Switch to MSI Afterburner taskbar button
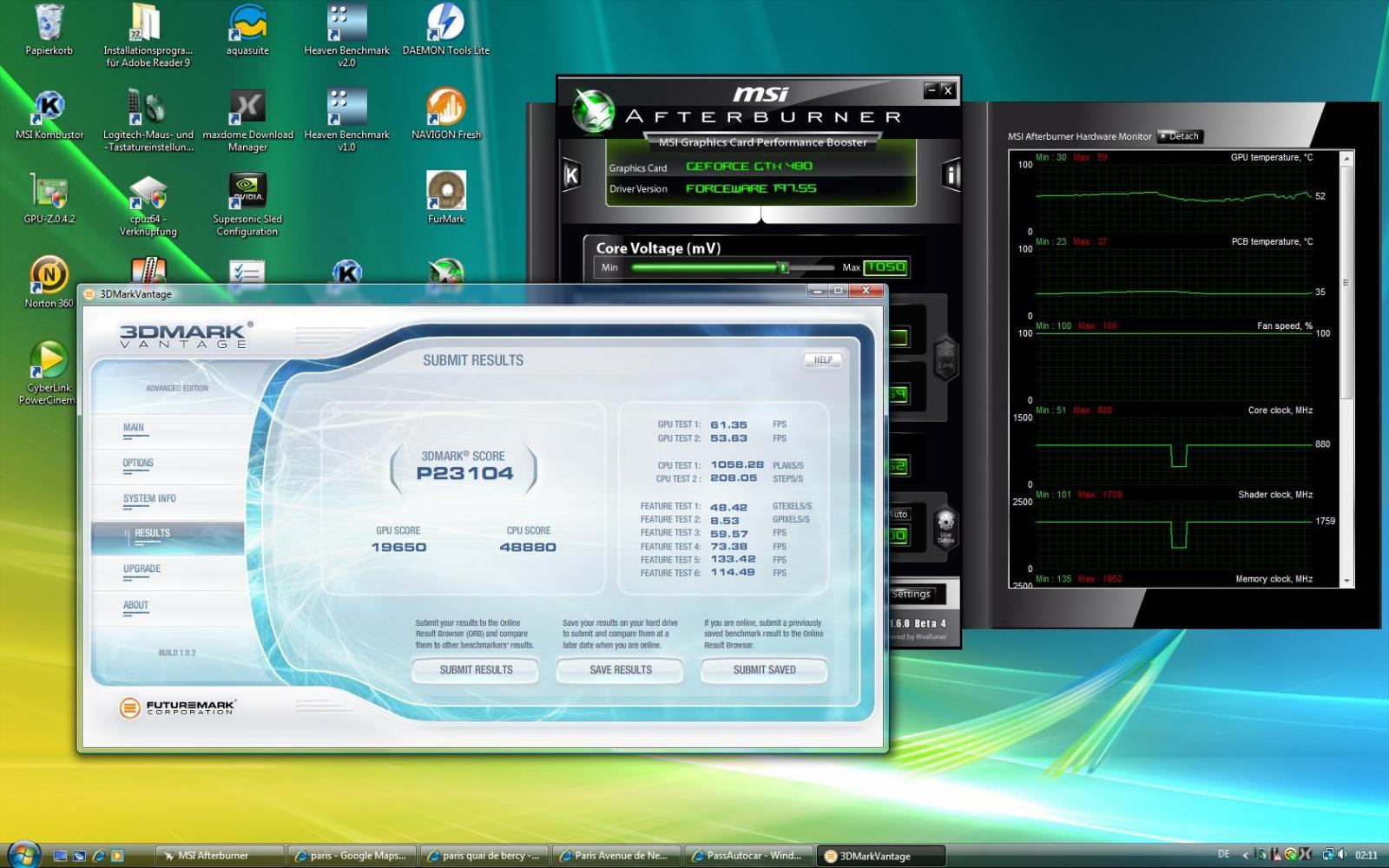This screenshot has height=868, width=1389. tap(219, 856)
